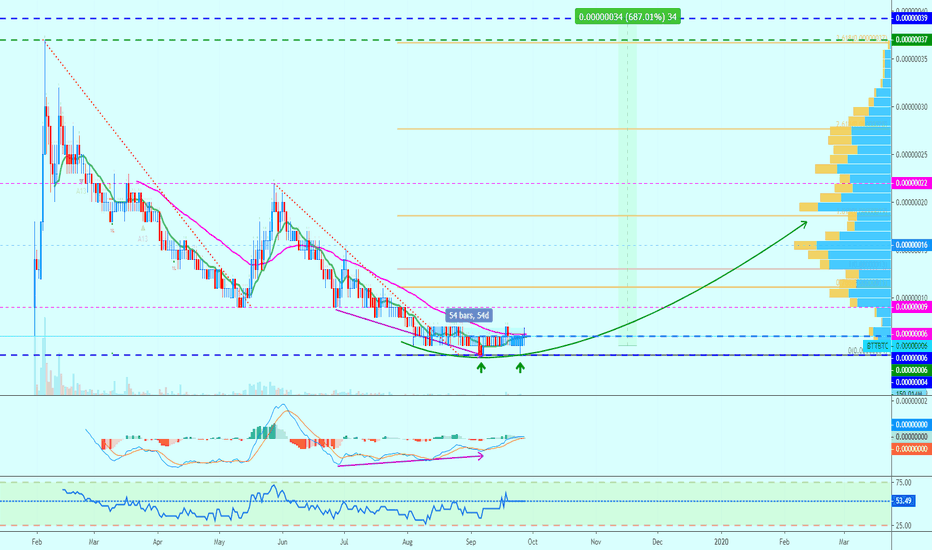Click the 53.49 RSI value label
This screenshot has width=932, height=550.
point(903,501)
